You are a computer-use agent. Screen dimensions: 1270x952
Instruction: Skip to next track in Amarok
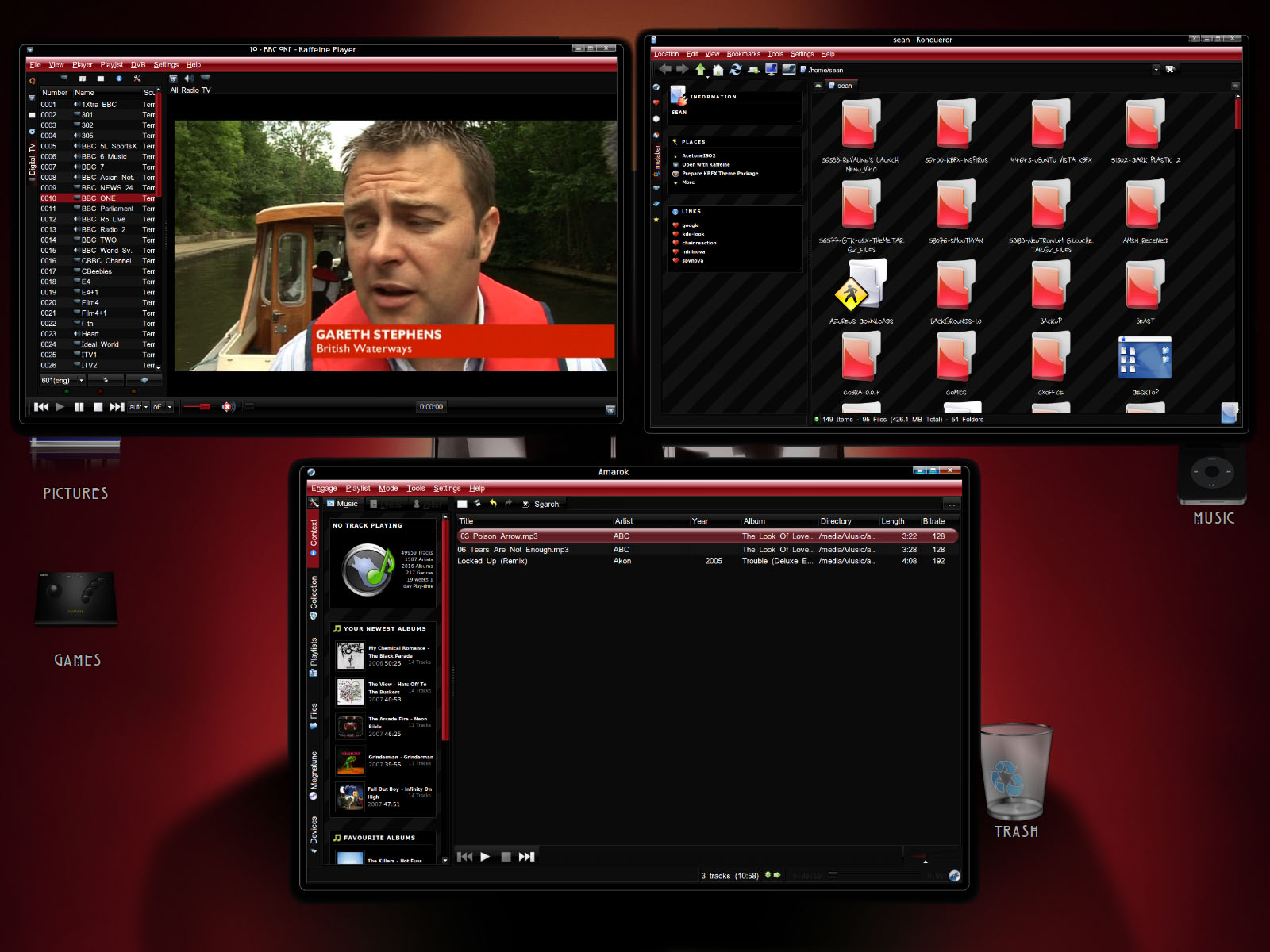click(526, 857)
